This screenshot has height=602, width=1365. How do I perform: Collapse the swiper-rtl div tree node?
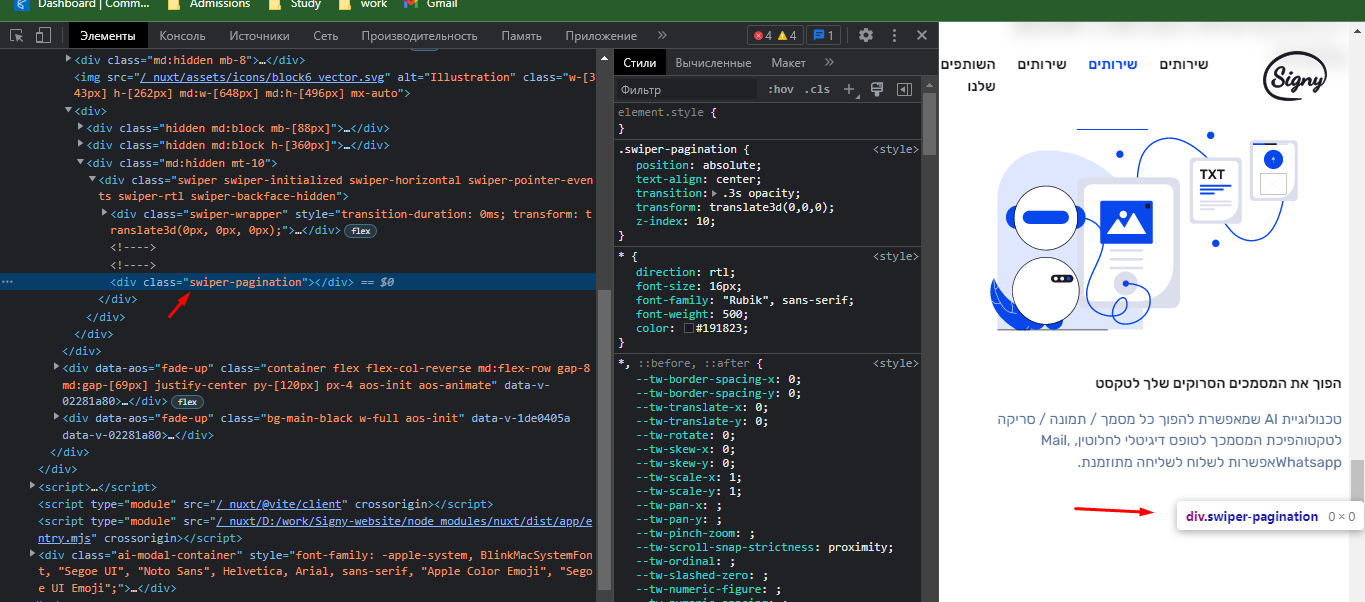[x=90, y=179]
